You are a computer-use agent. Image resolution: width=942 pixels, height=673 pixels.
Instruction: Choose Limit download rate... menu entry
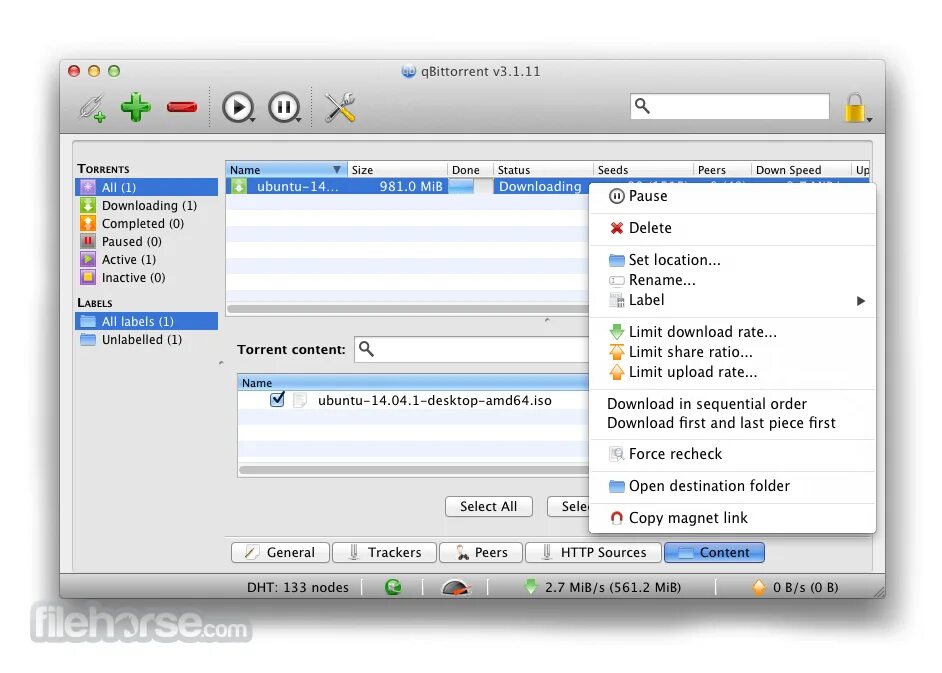(x=732, y=332)
